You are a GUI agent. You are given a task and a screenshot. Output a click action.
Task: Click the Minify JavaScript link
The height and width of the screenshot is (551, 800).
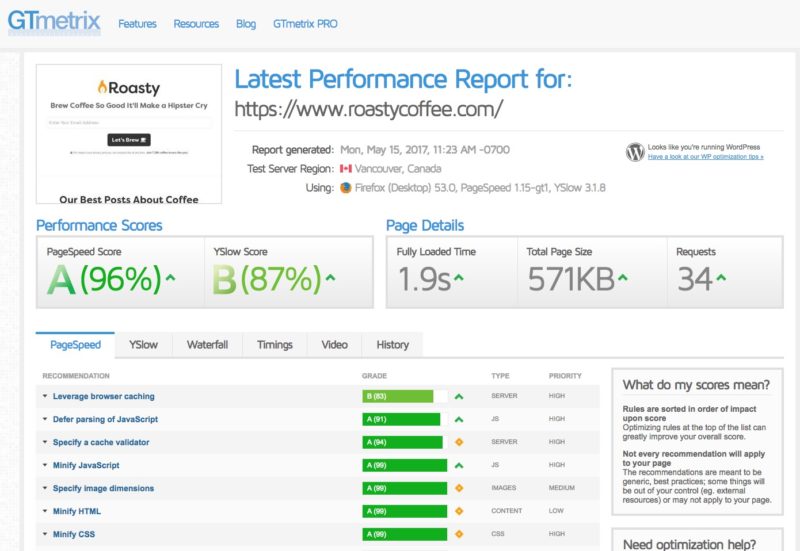pyautogui.click(x=86, y=465)
